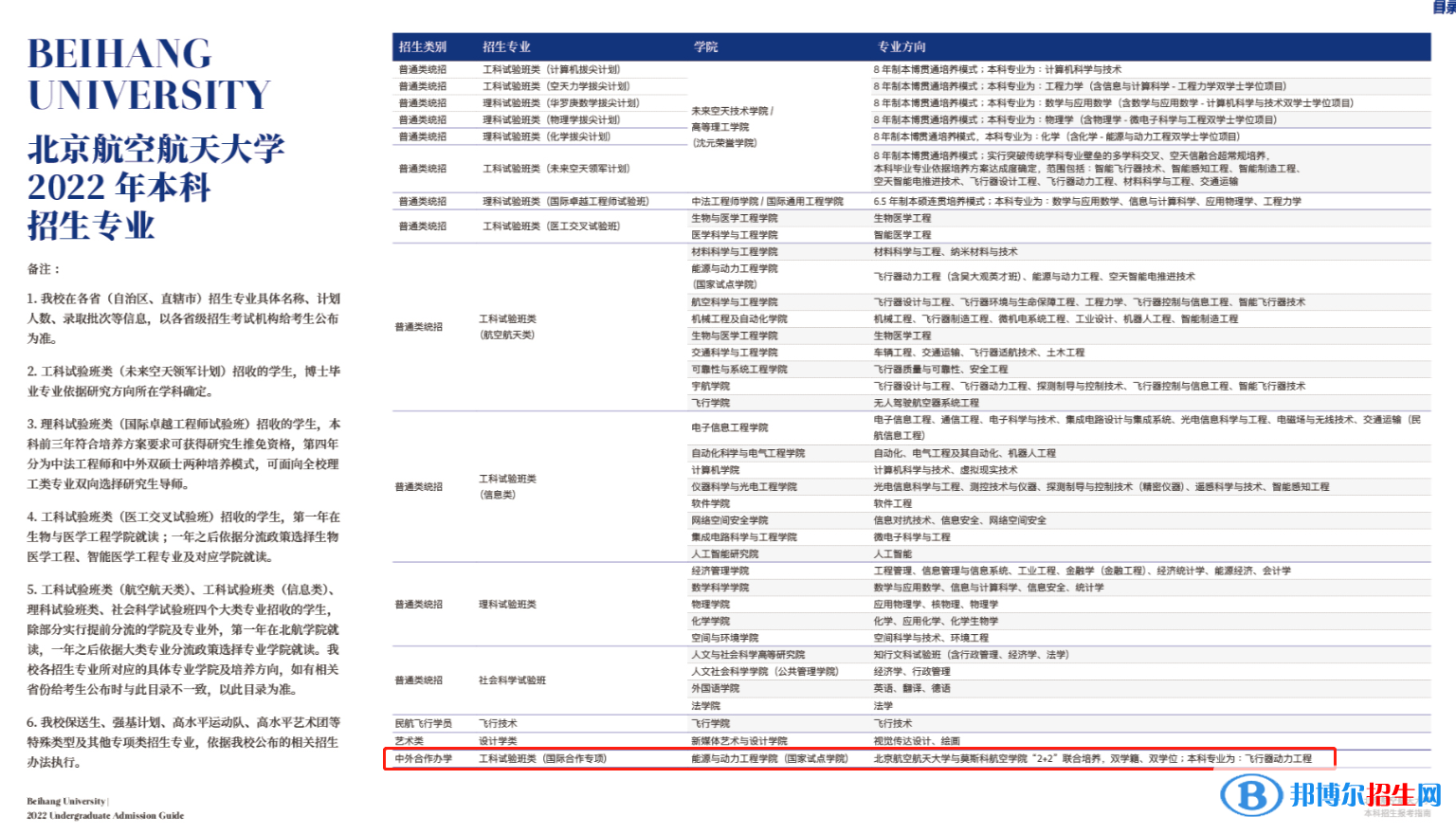The height and width of the screenshot is (834, 1456).
Task: Click 视觉传达设计、绘画 direction cell
Action: [x=917, y=740]
